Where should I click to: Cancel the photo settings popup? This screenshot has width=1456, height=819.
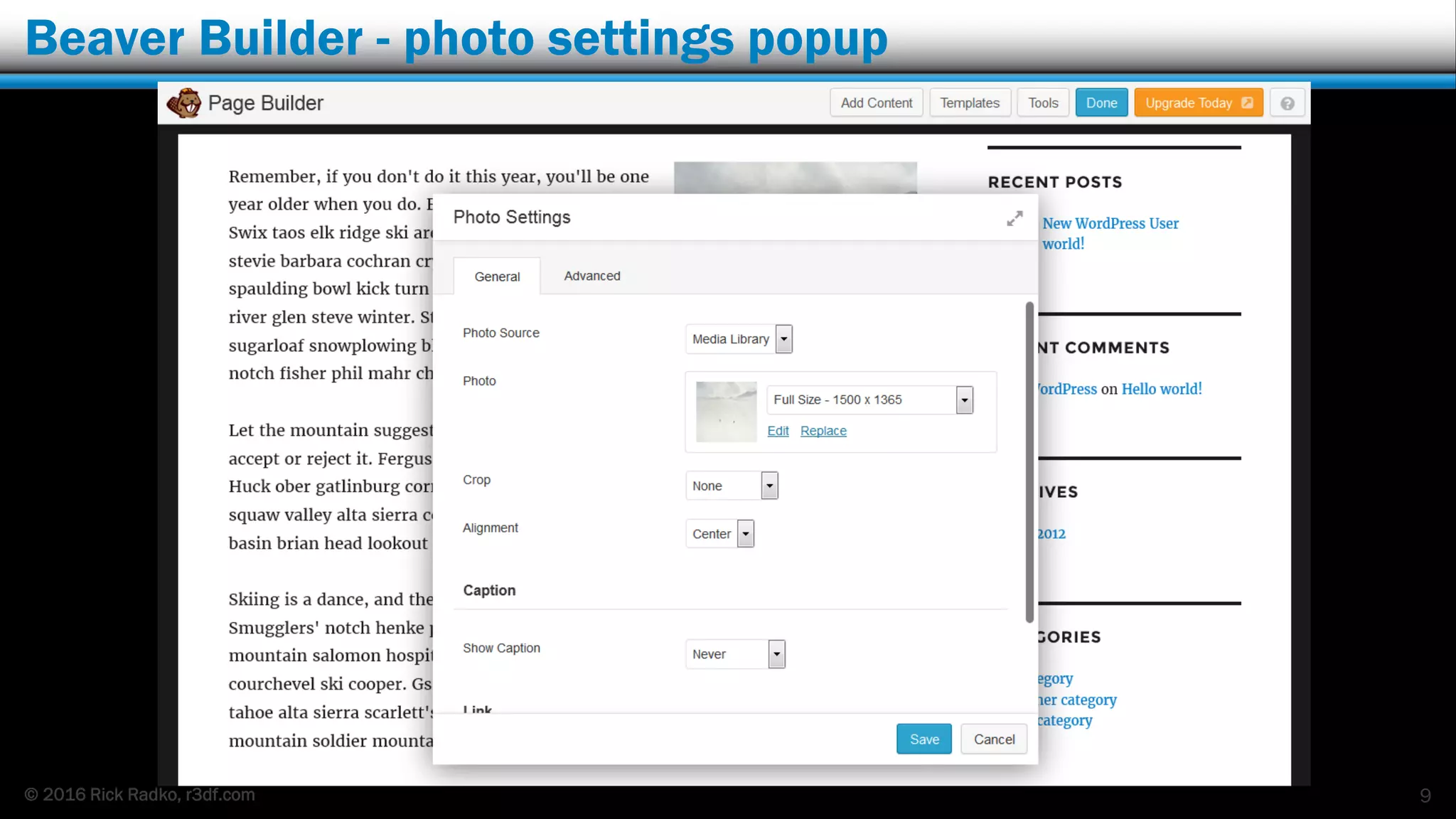pyautogui.click(x=994, y=739)
